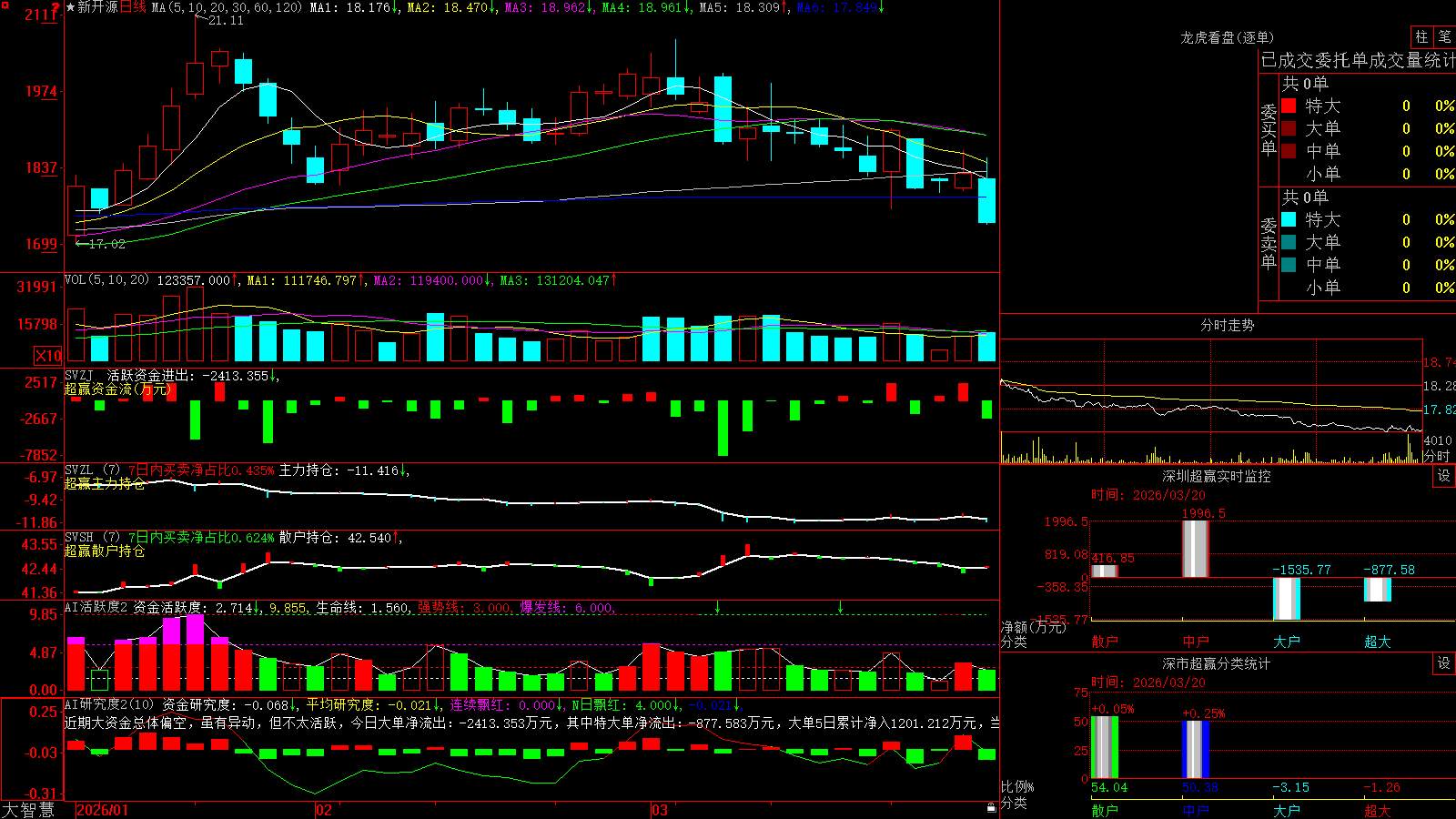Switch to 柱 bar display mode

click(x=1421, y=37)
